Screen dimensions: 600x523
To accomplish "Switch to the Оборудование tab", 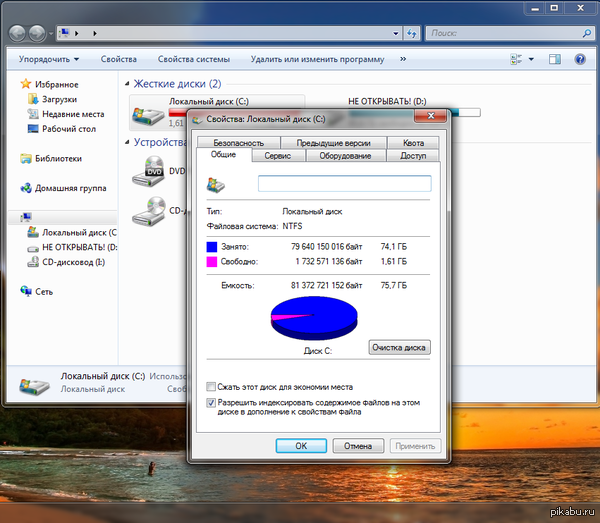I will 346,156.
